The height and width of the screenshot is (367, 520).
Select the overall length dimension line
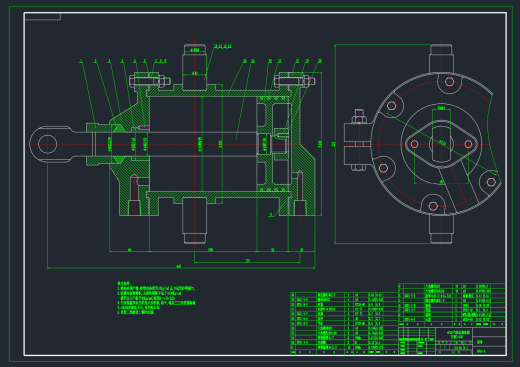181,267
